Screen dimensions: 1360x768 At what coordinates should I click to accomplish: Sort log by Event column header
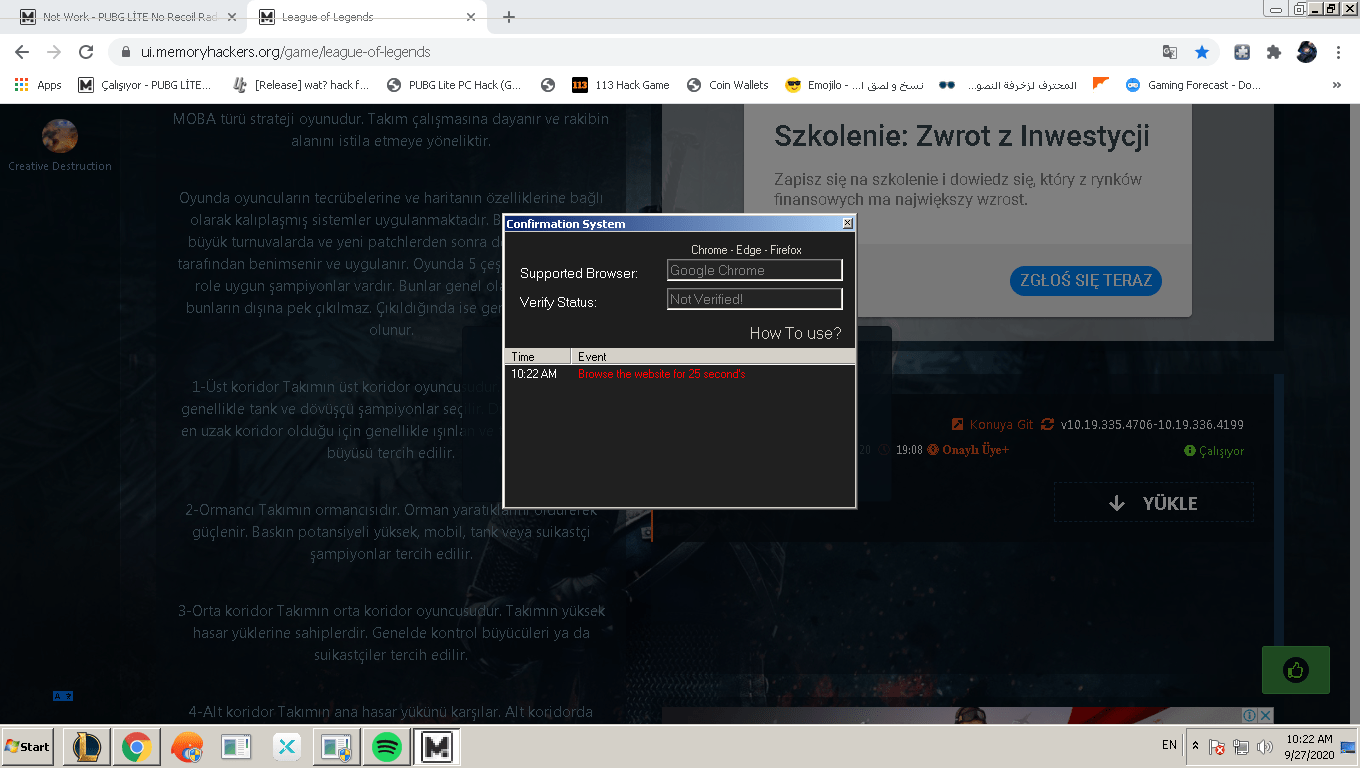713,356
